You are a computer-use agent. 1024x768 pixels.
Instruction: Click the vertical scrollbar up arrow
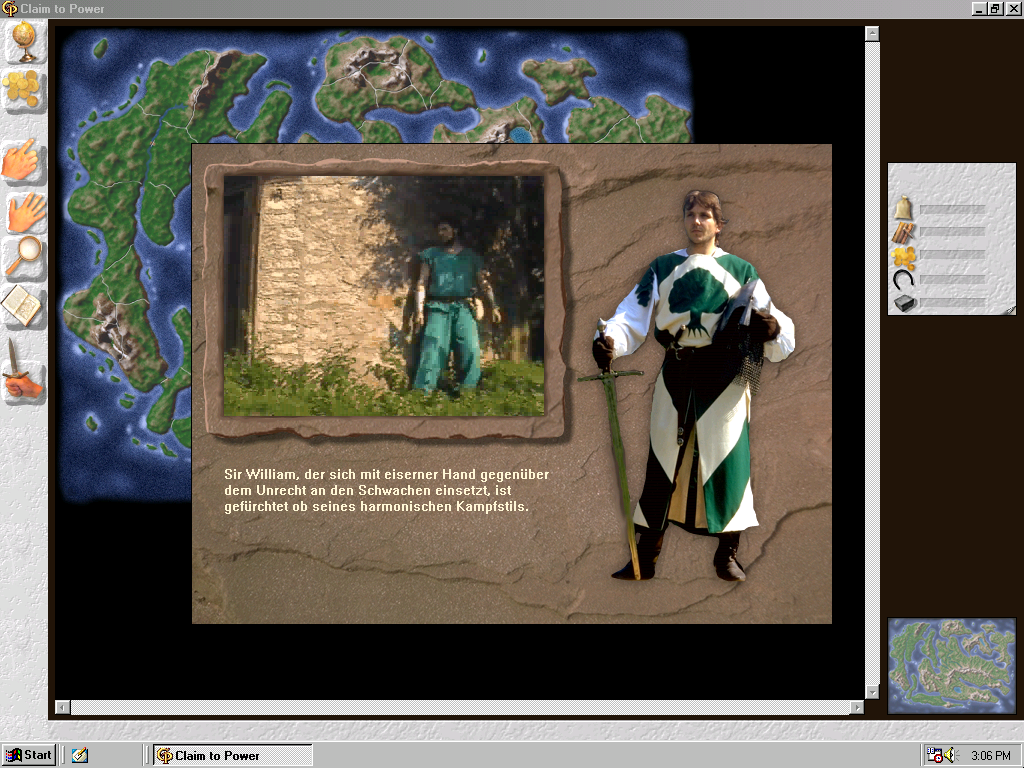872,33
